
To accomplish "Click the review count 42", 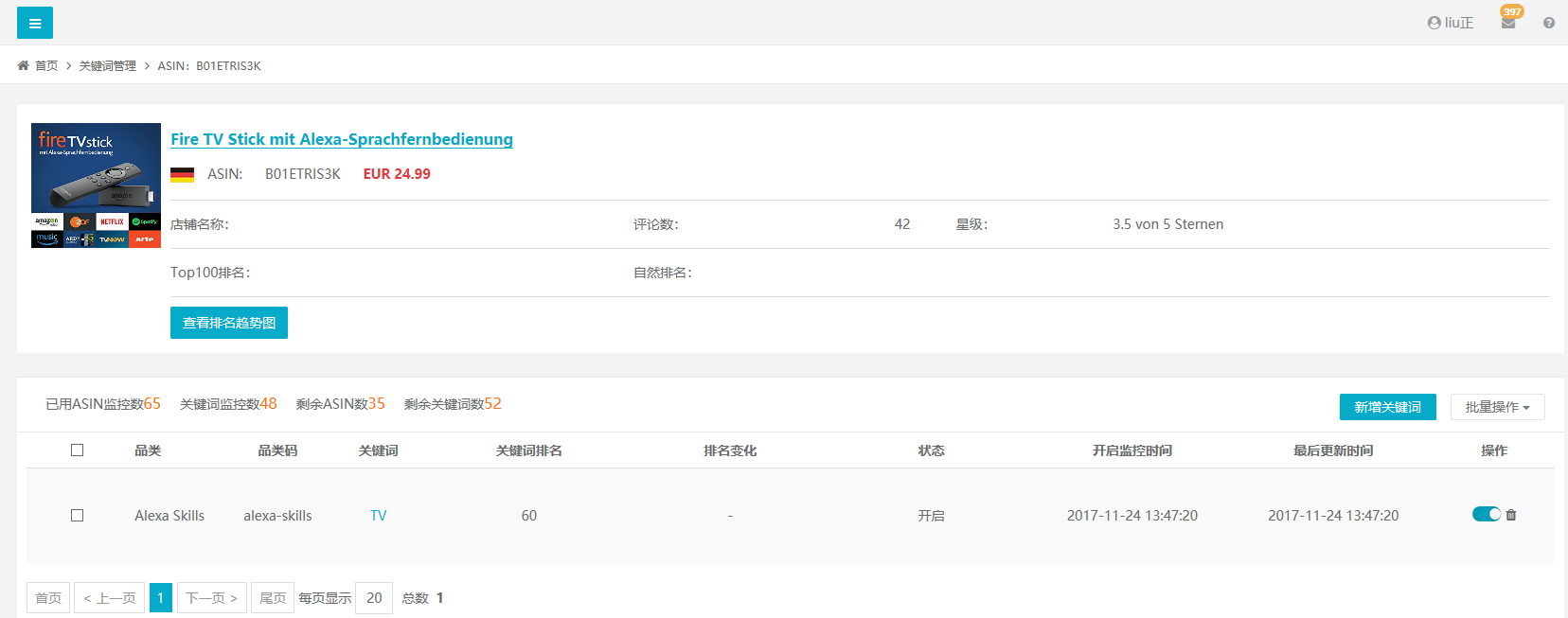I will 902,224.
